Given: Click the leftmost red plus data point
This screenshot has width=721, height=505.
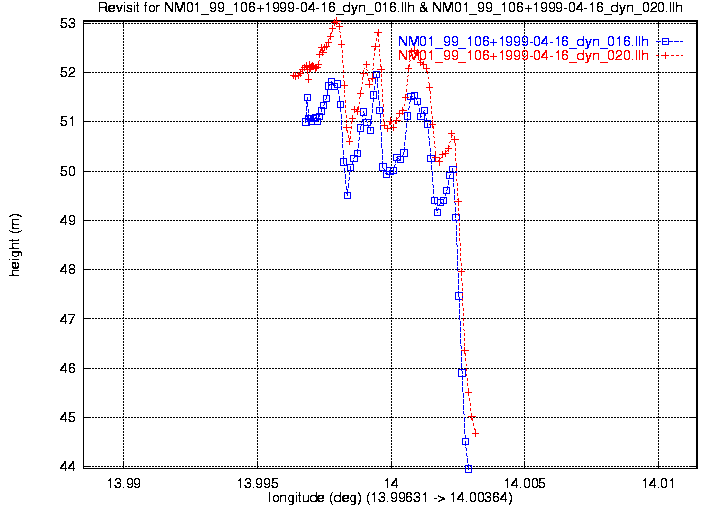Looking at the screenshot, I should click(x=294, y=75).
